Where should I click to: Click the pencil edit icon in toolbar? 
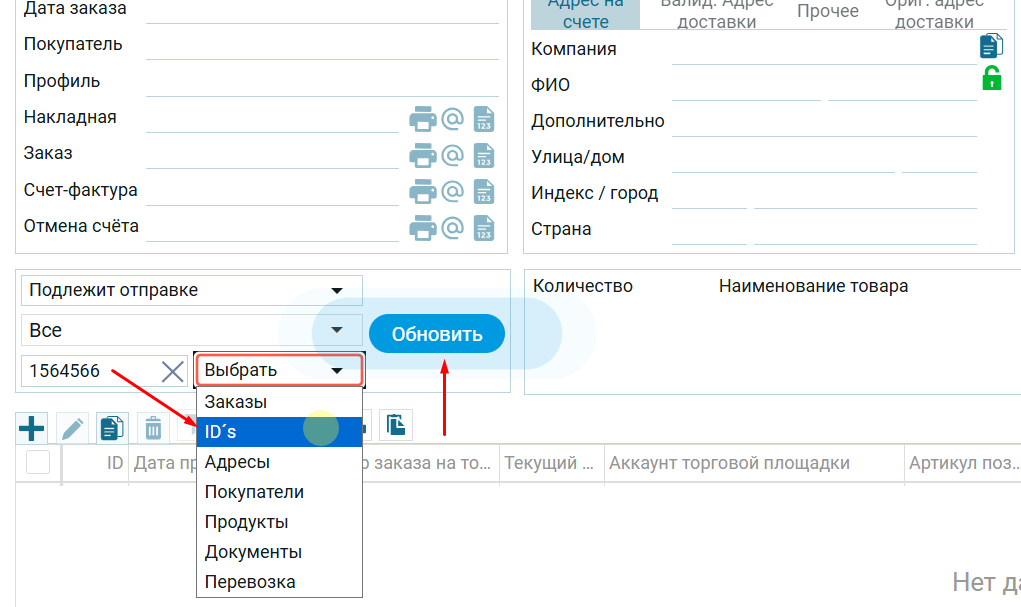(73, 429)
